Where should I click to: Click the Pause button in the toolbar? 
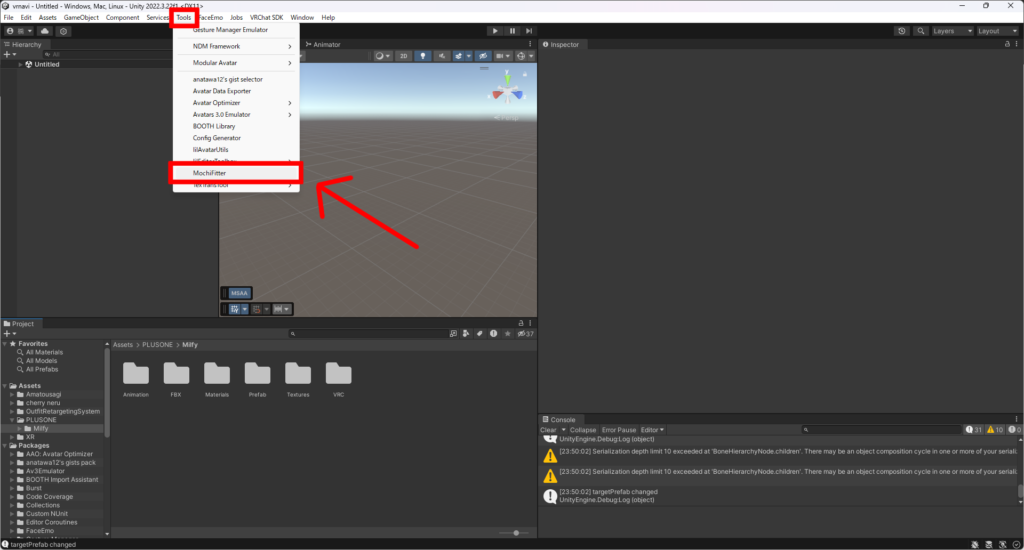point(512,31)
